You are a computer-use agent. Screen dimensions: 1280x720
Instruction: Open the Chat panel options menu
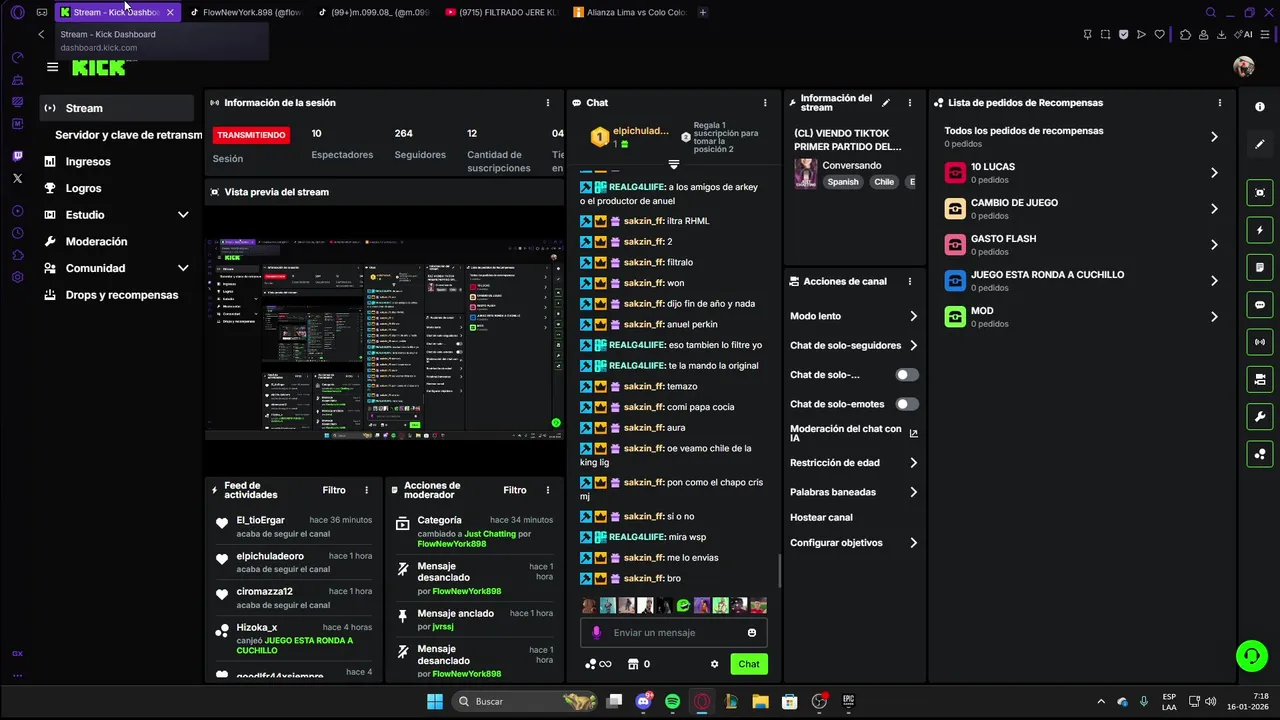[765, 103]
